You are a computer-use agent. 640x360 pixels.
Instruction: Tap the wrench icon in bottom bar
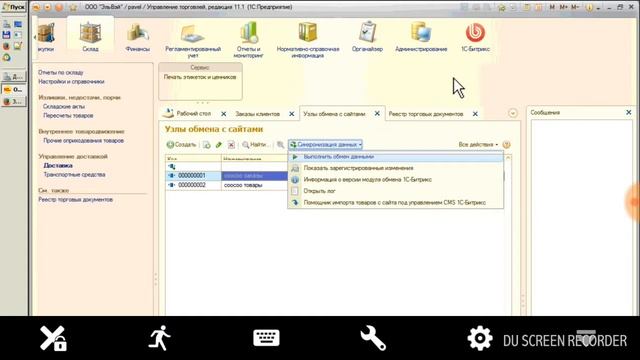373,338
